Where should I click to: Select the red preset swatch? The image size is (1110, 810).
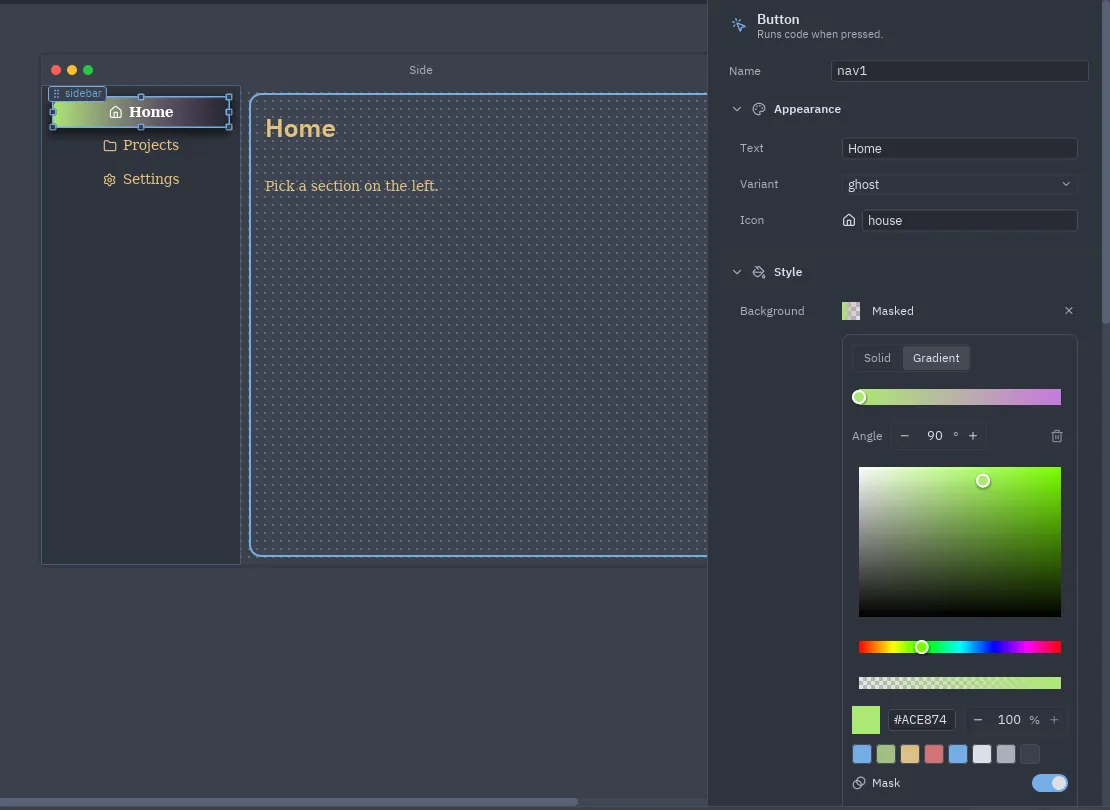coord(934,754)
